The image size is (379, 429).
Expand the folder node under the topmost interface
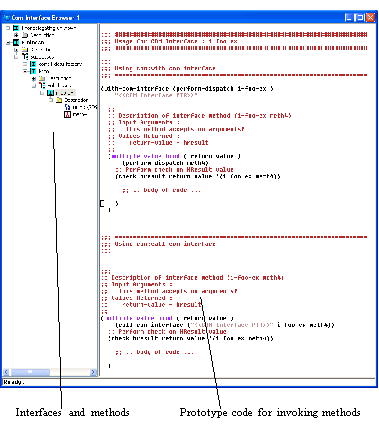click(x=16, y=35)
